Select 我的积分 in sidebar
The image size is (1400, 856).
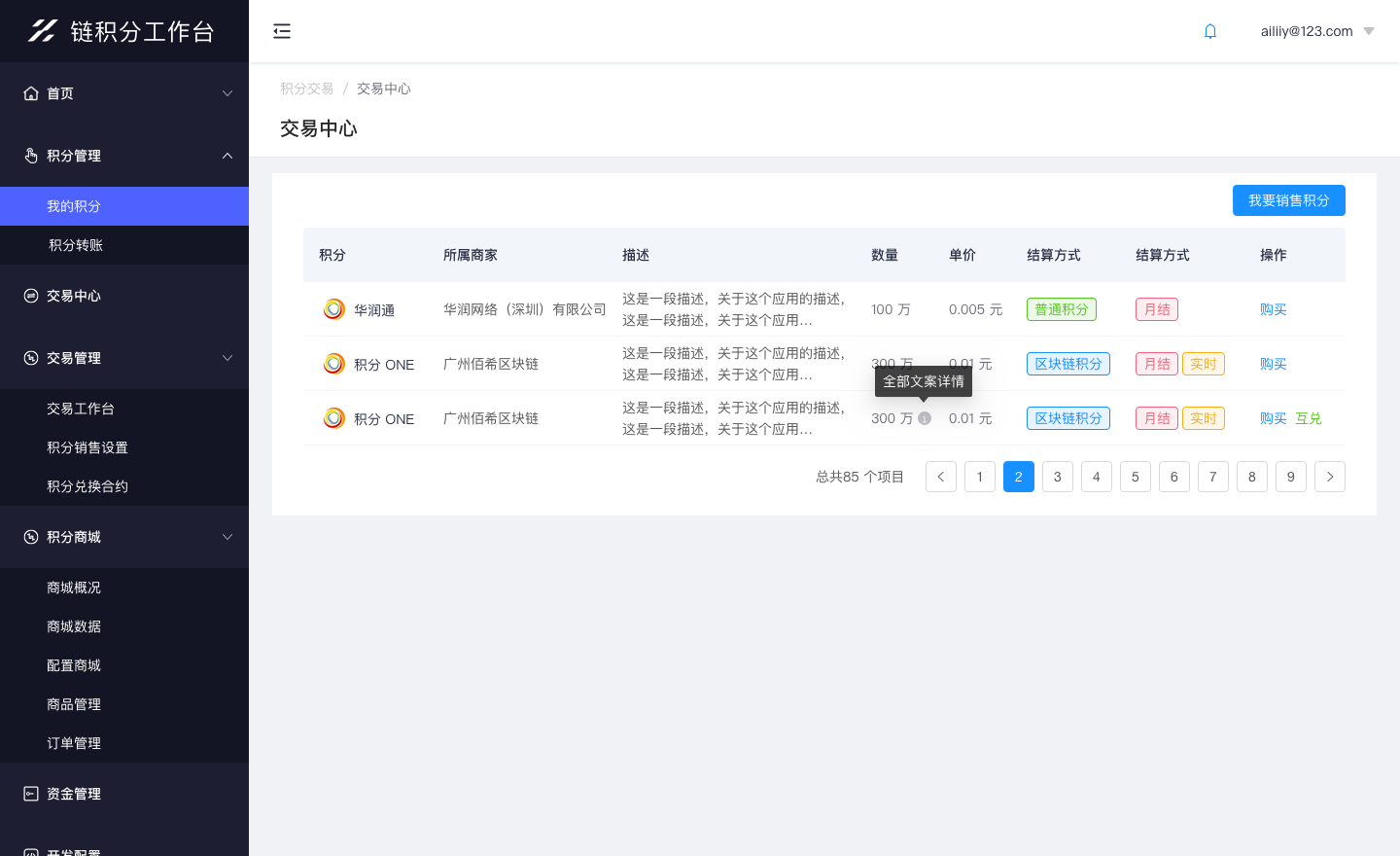[124, 206]
